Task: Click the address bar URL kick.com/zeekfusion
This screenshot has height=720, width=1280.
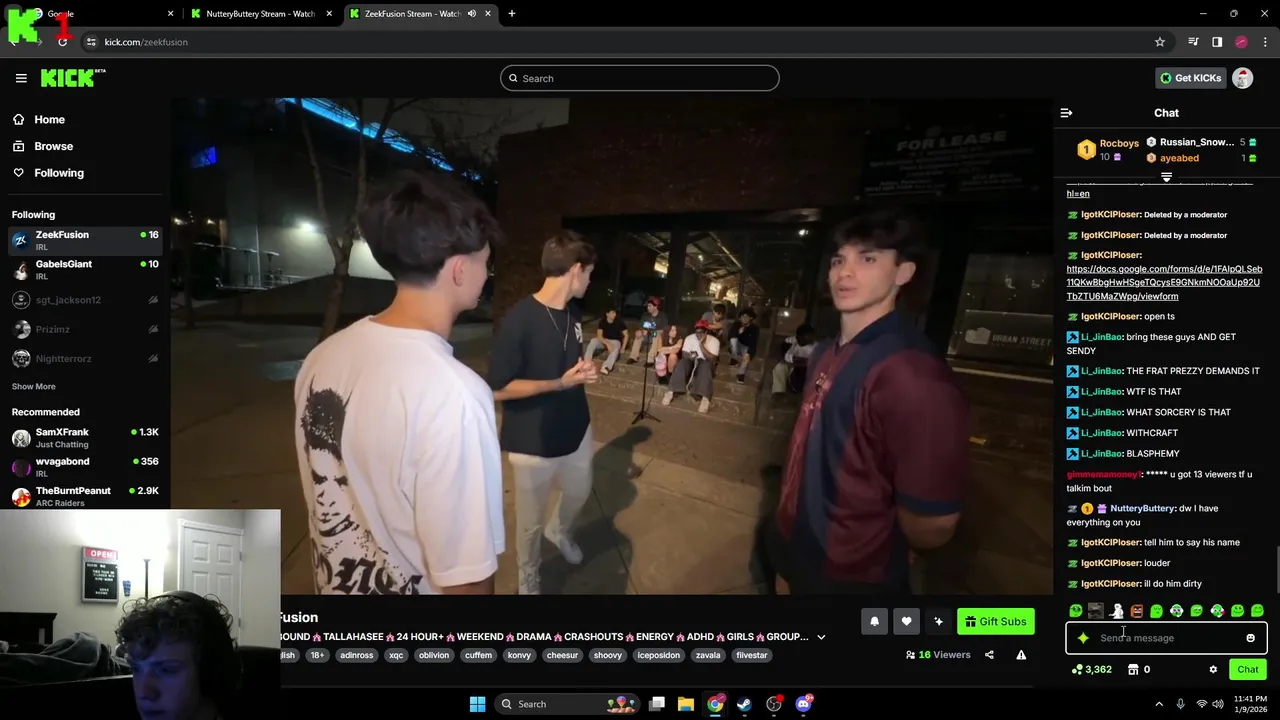Action: 146,42
